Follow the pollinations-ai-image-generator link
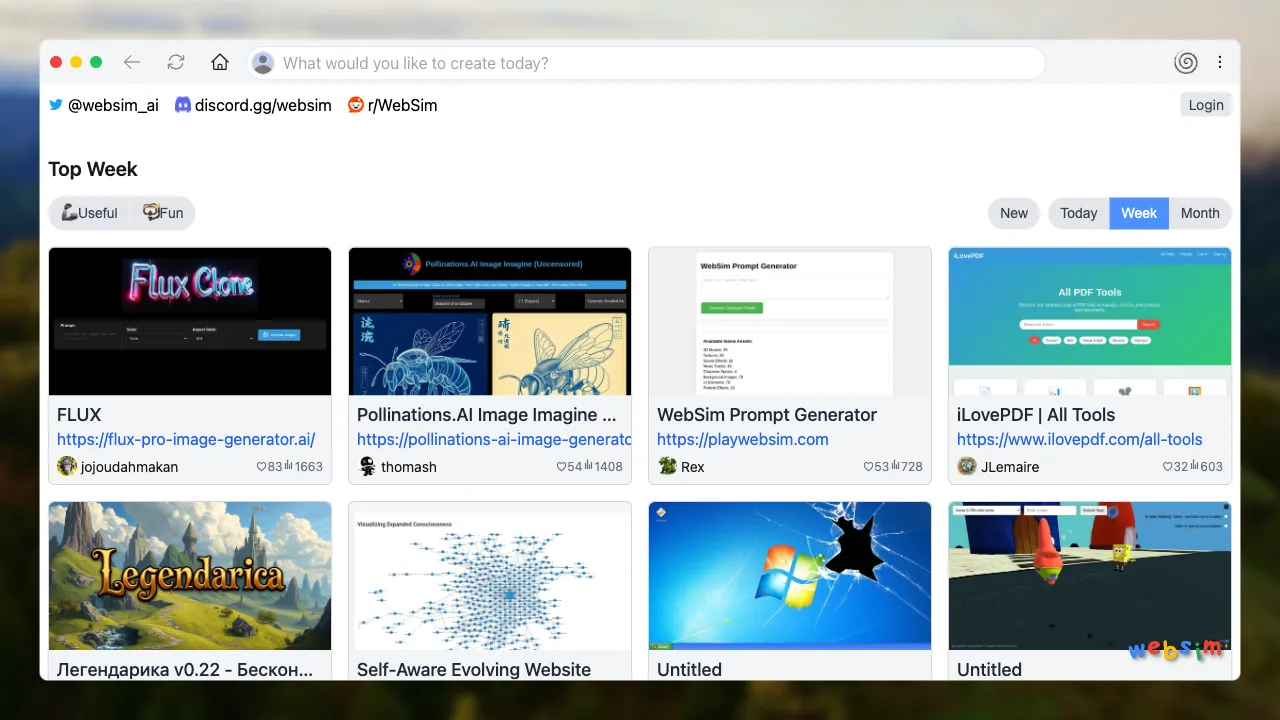This screenshot has height=720, width=1280. click(494, 439)
